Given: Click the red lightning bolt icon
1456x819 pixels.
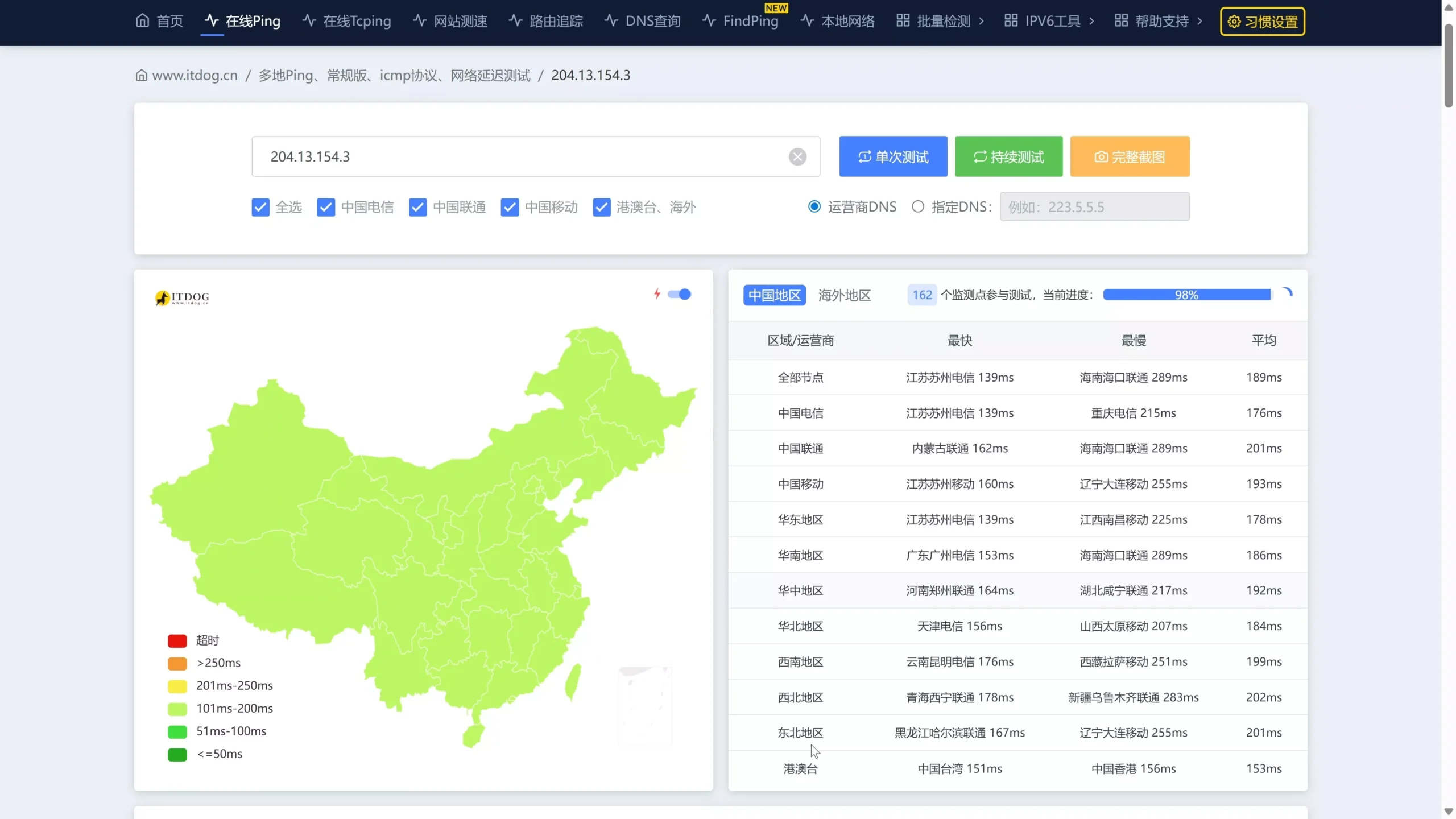Looking at the screenshot, I should 657,294.
